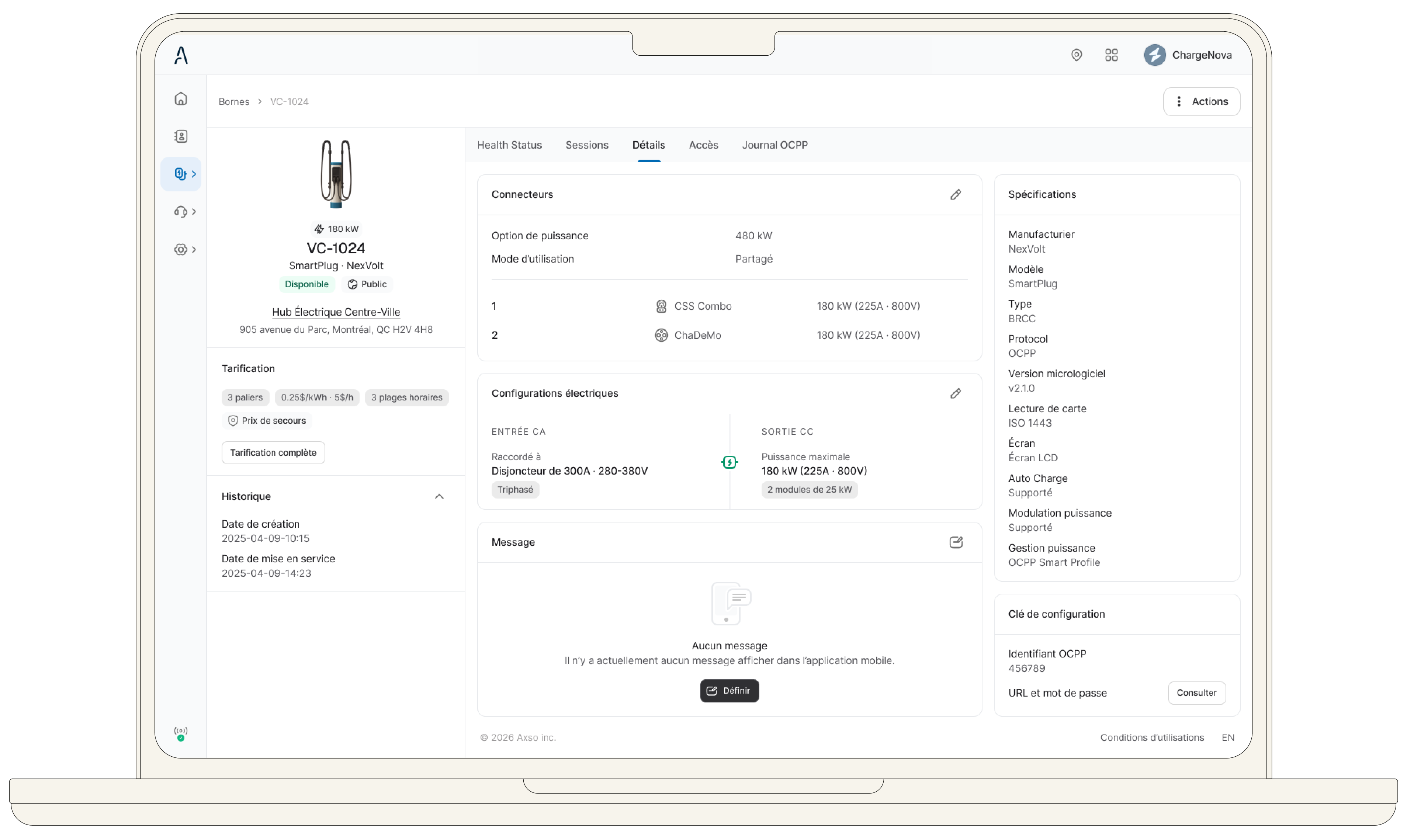
Task: Click the map pin icon in the top bar
Action: click(x=1077, y=55)
